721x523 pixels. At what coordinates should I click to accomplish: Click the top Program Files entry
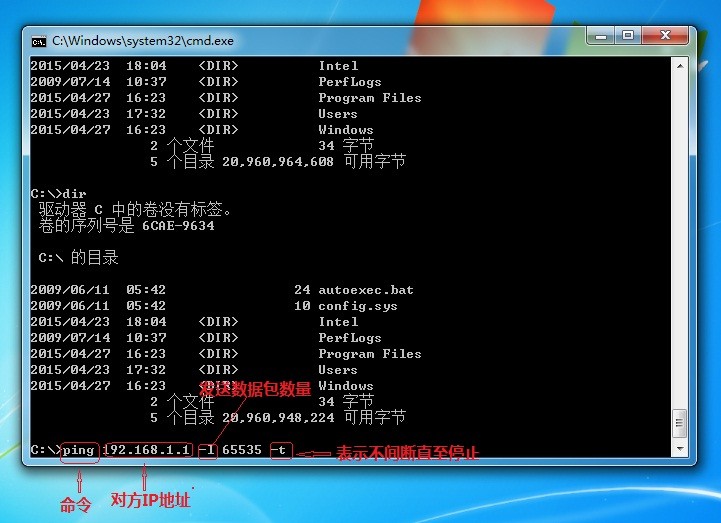coord(370,98)
